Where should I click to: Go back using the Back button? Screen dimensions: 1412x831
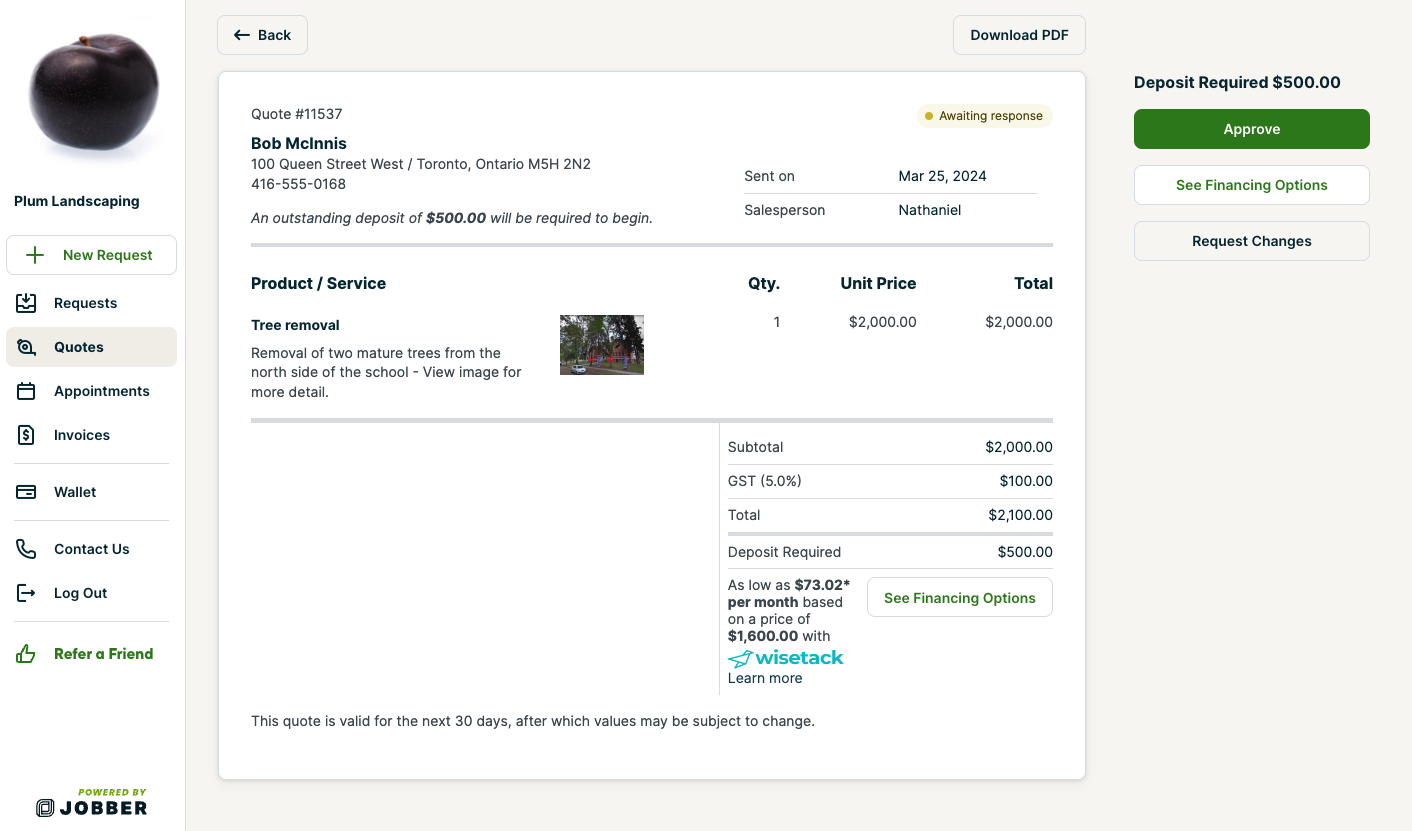click(262, 35)
